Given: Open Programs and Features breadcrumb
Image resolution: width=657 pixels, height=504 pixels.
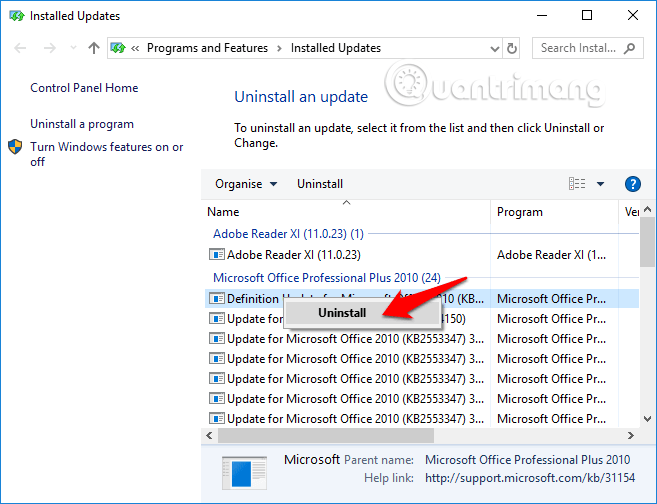Looking at the screenshot, I should 207,48.
